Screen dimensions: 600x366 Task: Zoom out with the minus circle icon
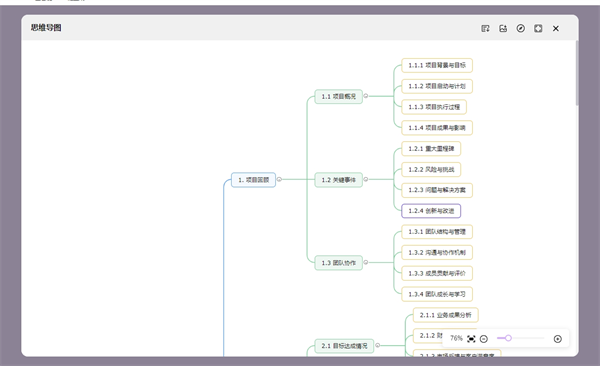click(x=484, y=339)
